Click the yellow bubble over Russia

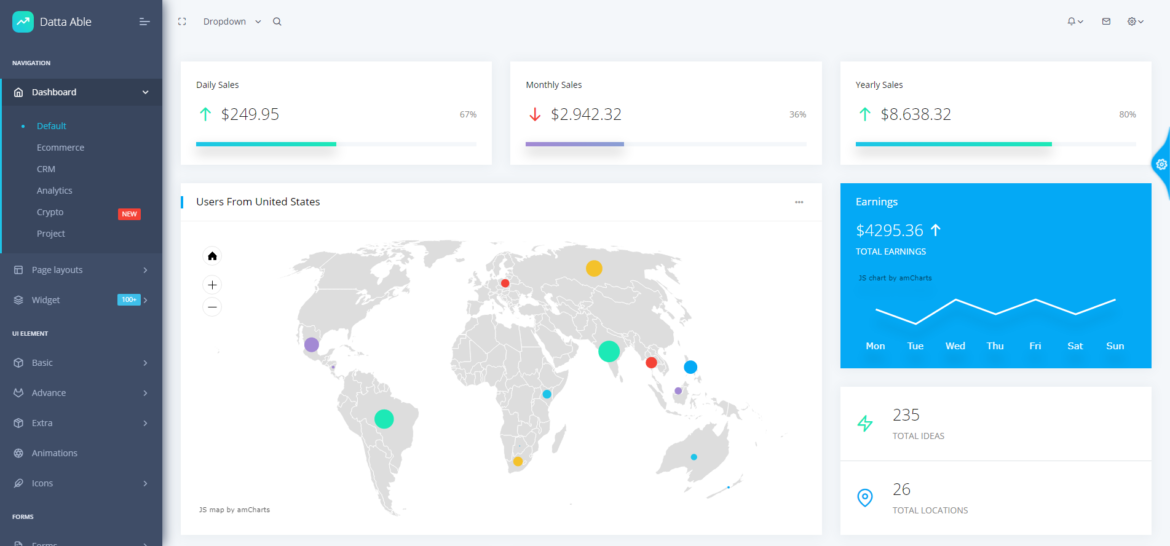pyautogui.click(x=594, y=269)
